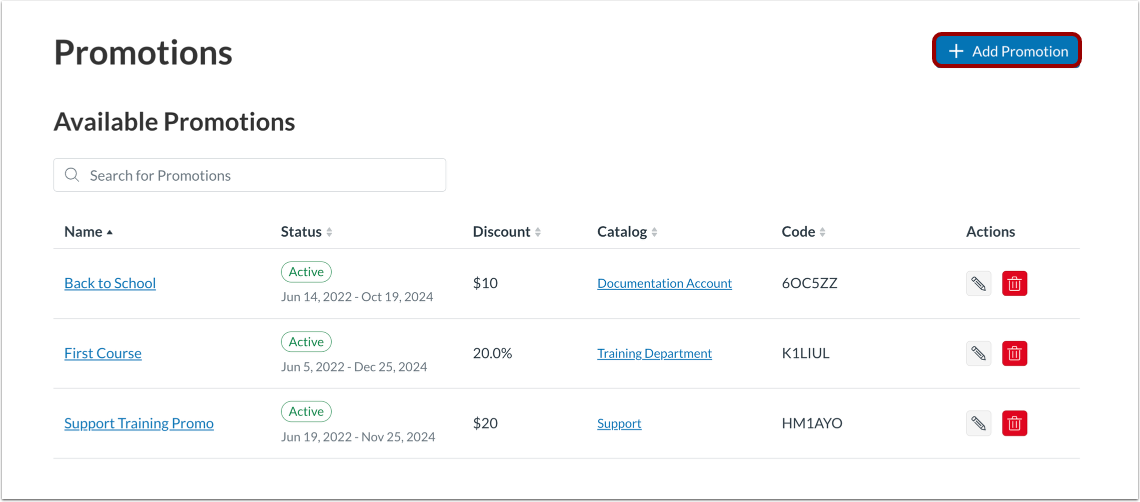The image size is (1140, 502).
Task: Click the Add Promotion button
Action: coord(1007,51)
